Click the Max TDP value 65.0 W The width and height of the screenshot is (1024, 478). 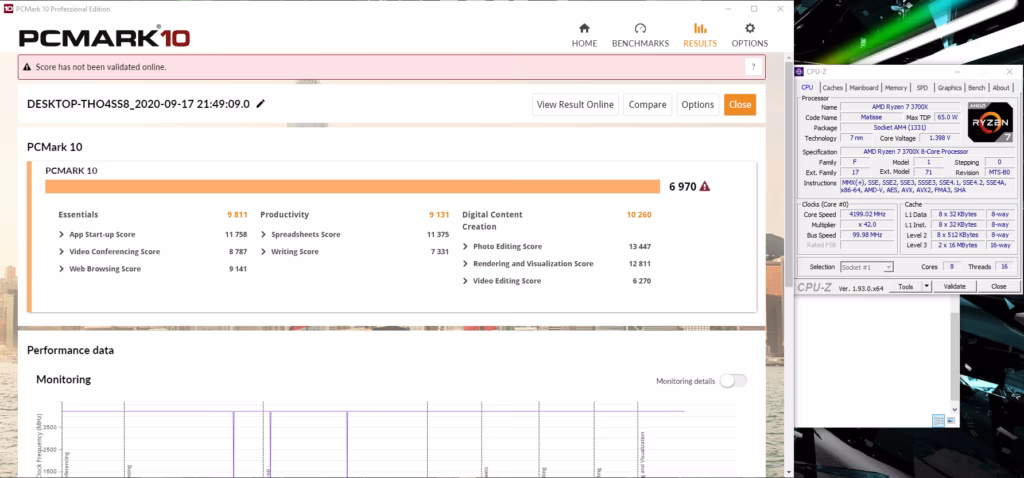pos(948,117)
